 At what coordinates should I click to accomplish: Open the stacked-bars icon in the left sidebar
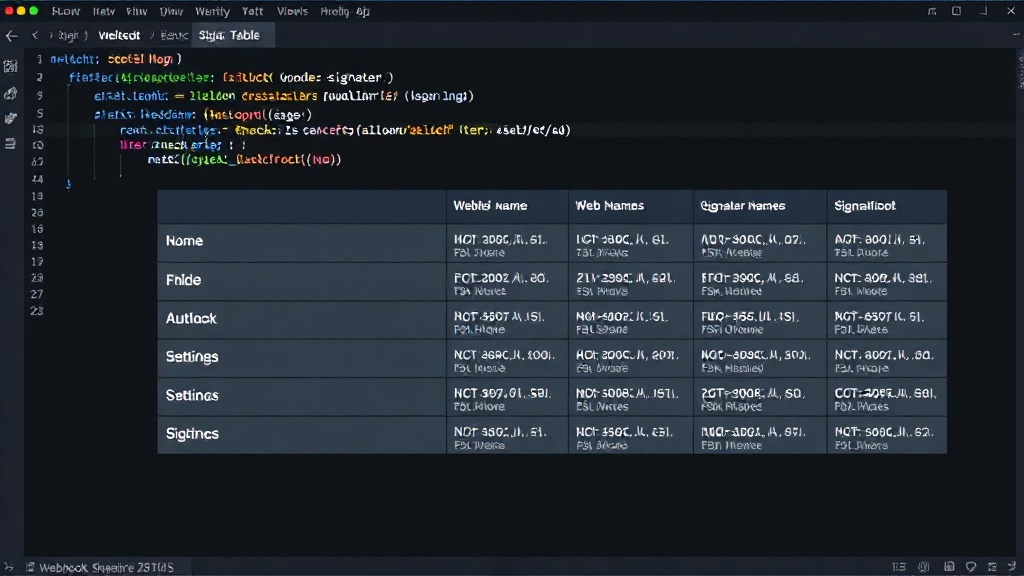coord(10,144)
